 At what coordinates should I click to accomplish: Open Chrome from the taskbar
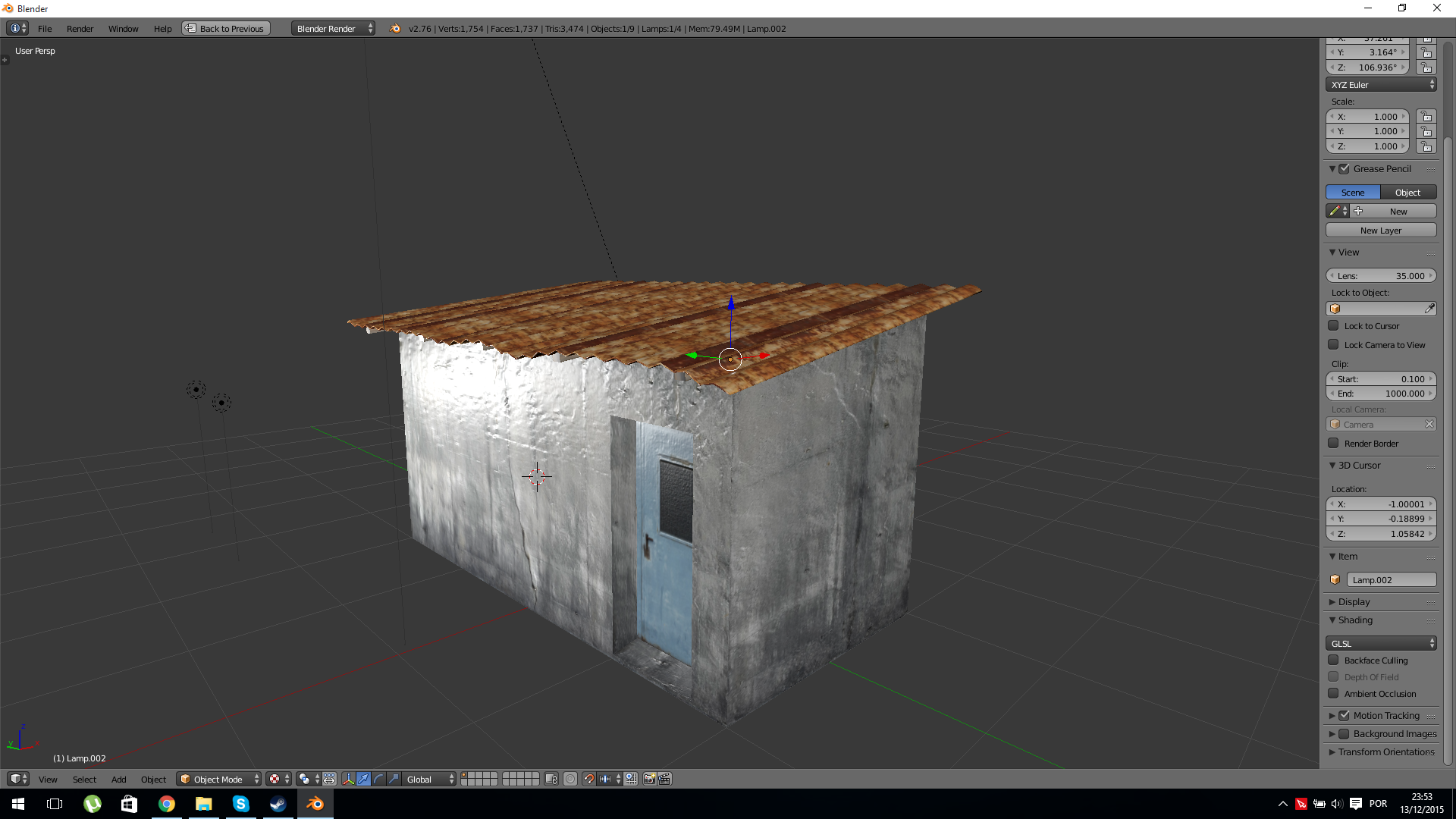coord(167,804)
